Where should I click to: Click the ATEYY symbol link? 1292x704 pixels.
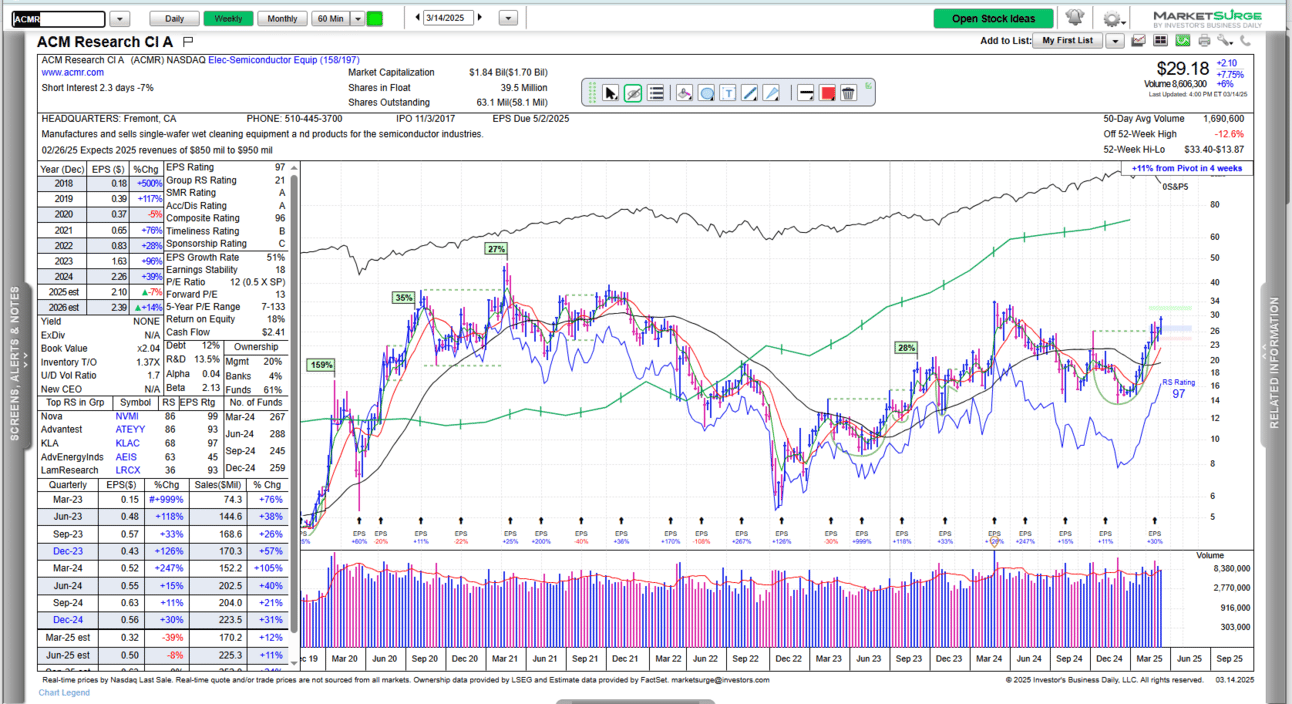[x=130, y=428]
